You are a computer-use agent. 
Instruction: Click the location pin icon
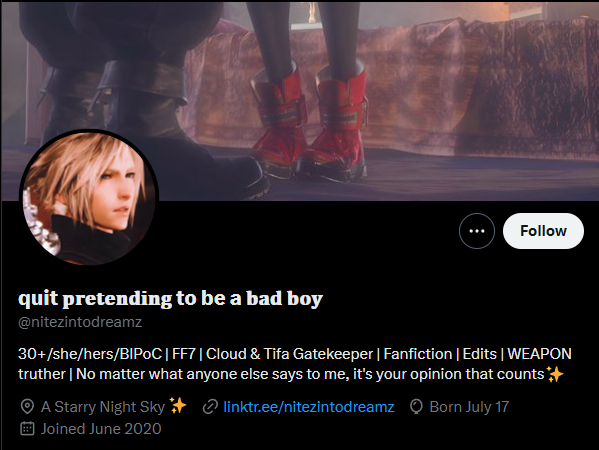click(27, 406)
